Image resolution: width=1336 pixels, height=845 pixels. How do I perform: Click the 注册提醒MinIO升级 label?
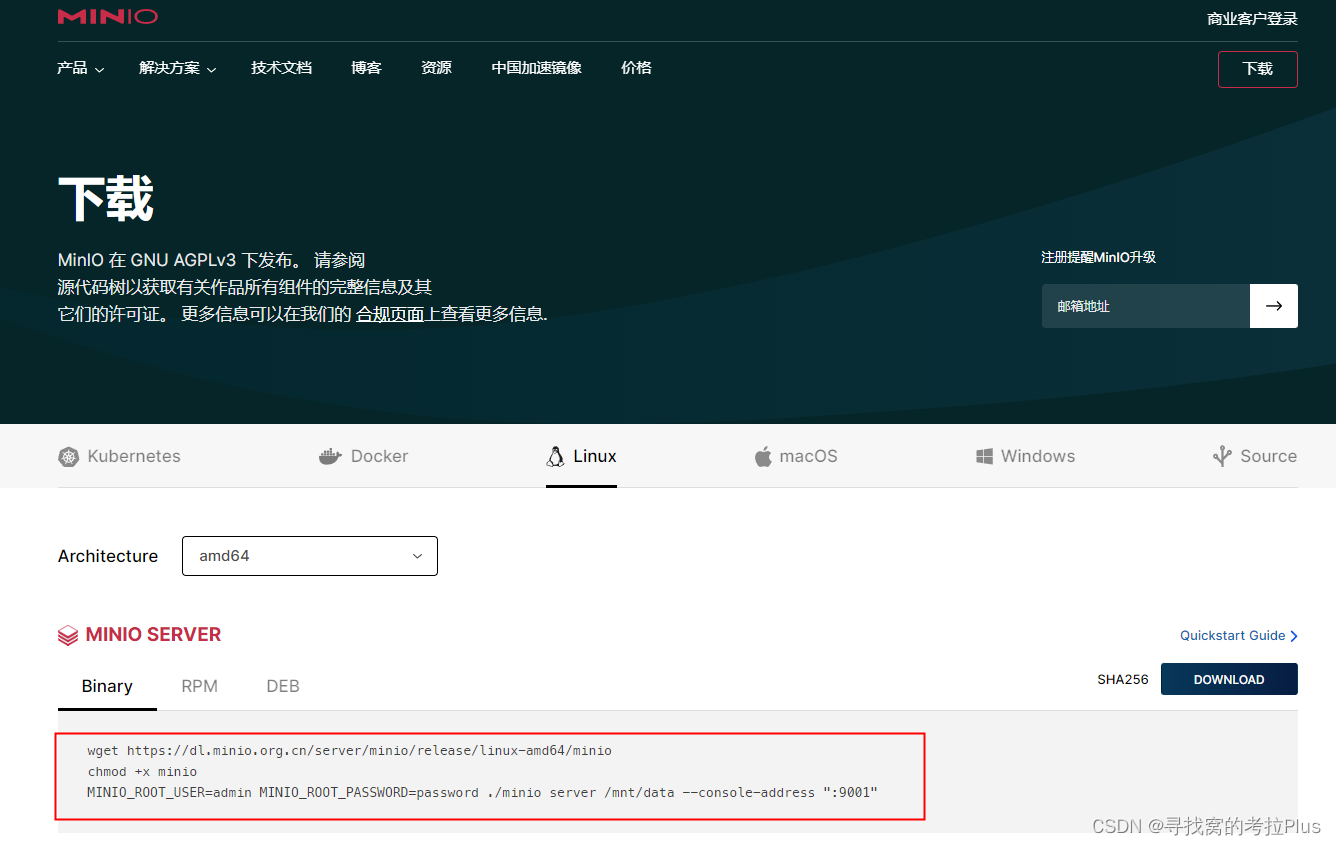(1099, 257)
